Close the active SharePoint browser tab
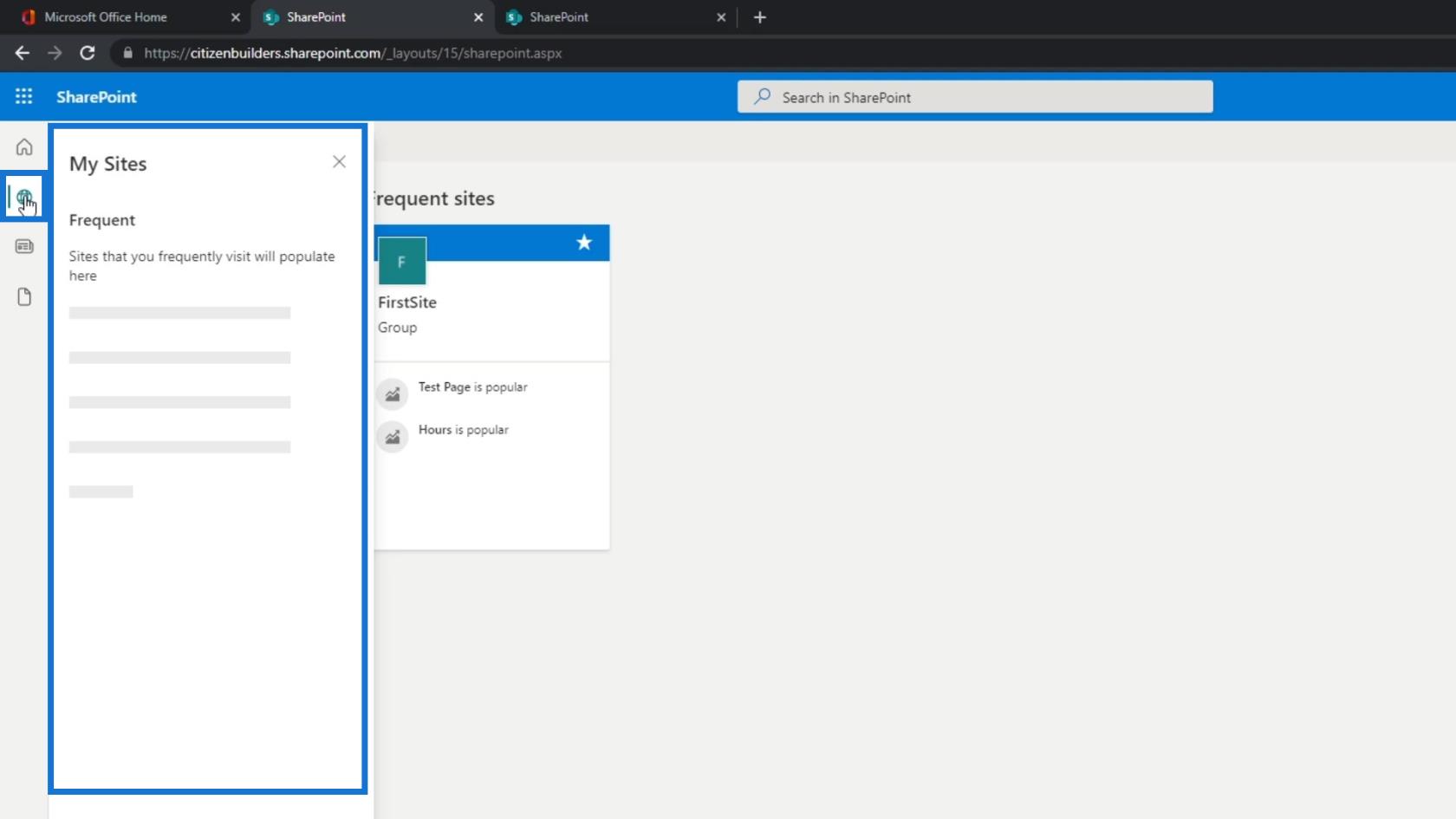This screenshot has height=819, width=1456. (478, 17)
